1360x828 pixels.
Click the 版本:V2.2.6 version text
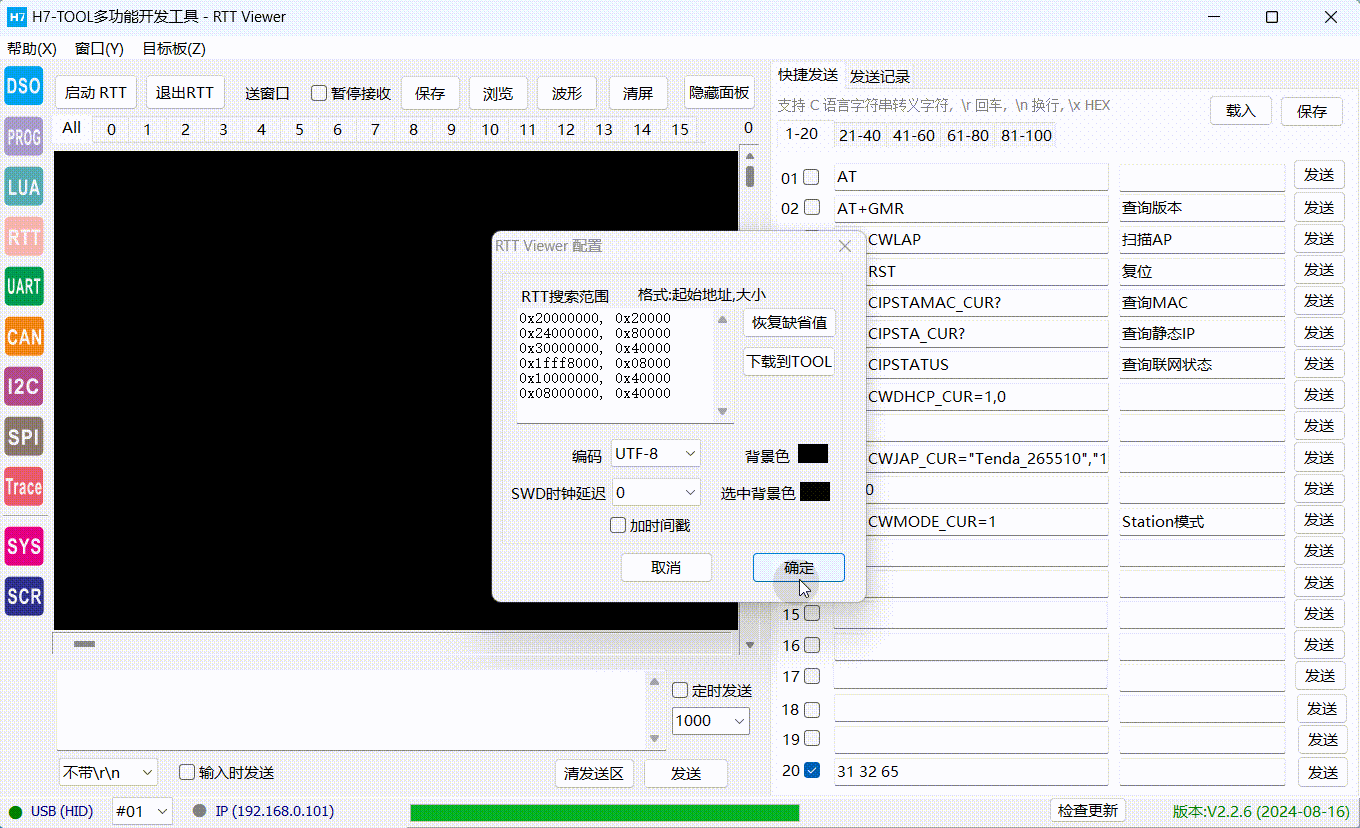pos(1261,811)
